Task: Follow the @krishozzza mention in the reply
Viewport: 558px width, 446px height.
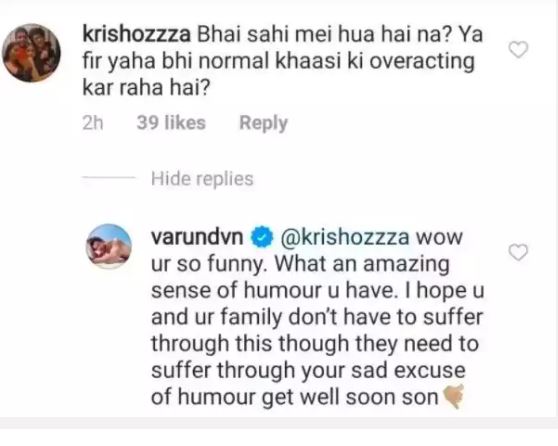Action: [345, 237]
